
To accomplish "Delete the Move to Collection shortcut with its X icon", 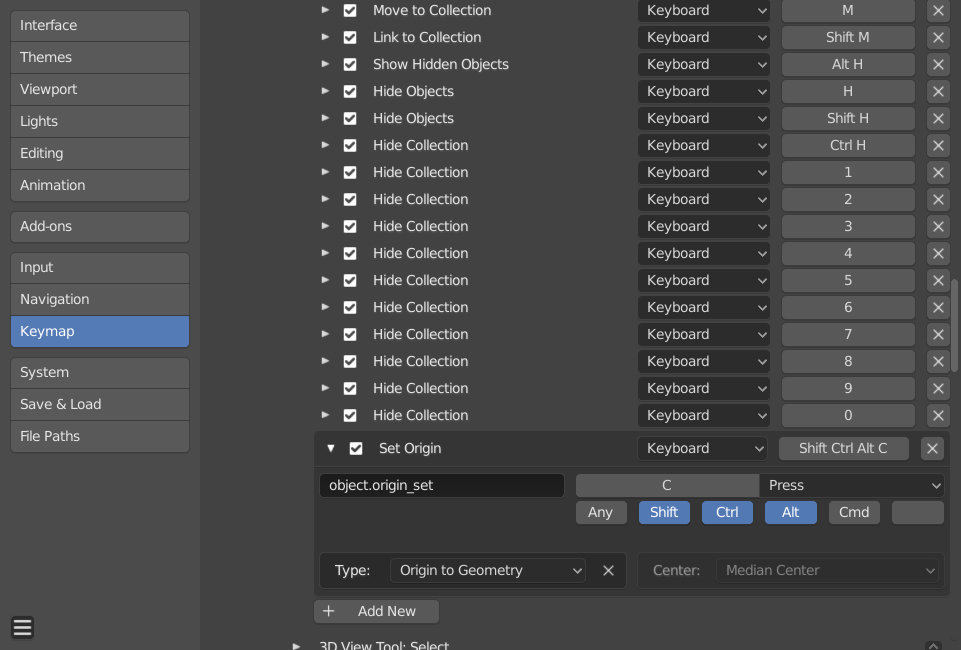I will pos(936,10).
